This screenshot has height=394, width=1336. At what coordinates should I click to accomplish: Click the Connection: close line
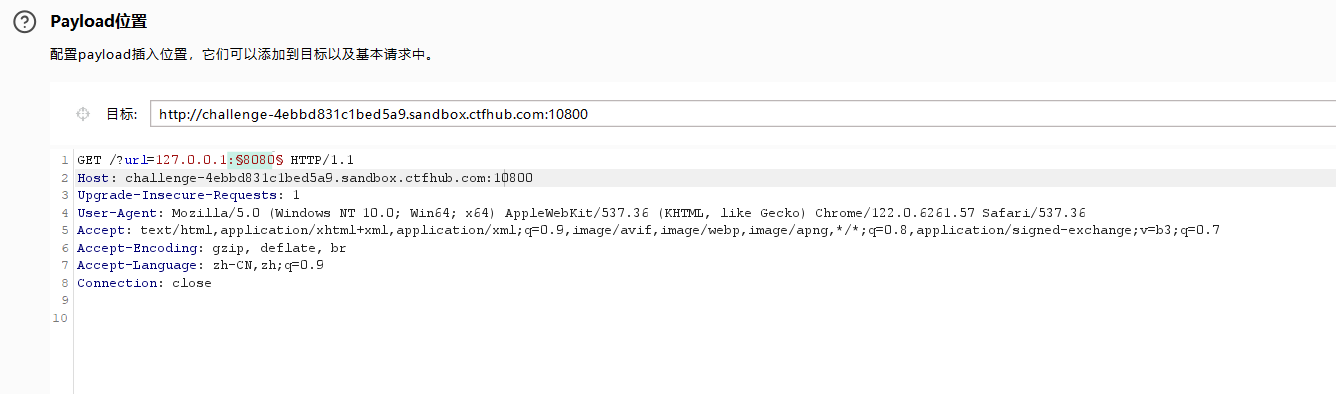pyautogui.click(x=144, y=283)
